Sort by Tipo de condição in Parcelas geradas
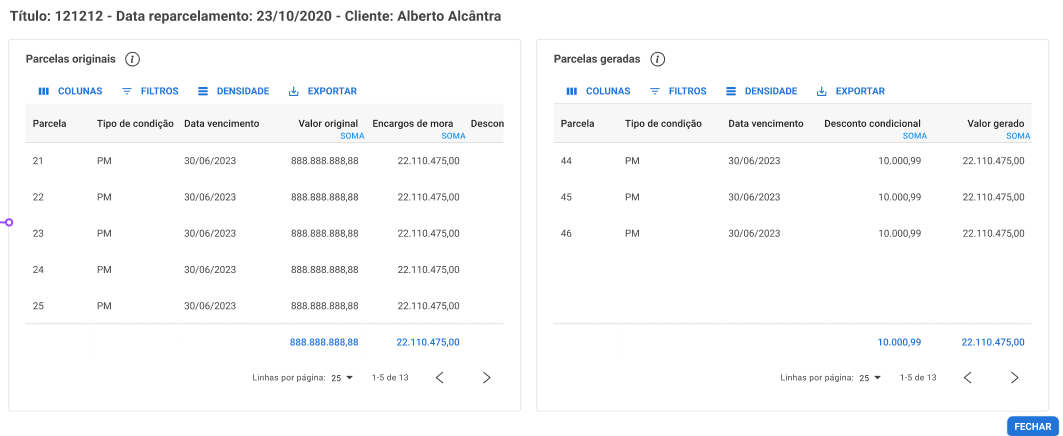The width and height of the screenshot is (1063, 436). pyautogui.click(x=663, y=123)
